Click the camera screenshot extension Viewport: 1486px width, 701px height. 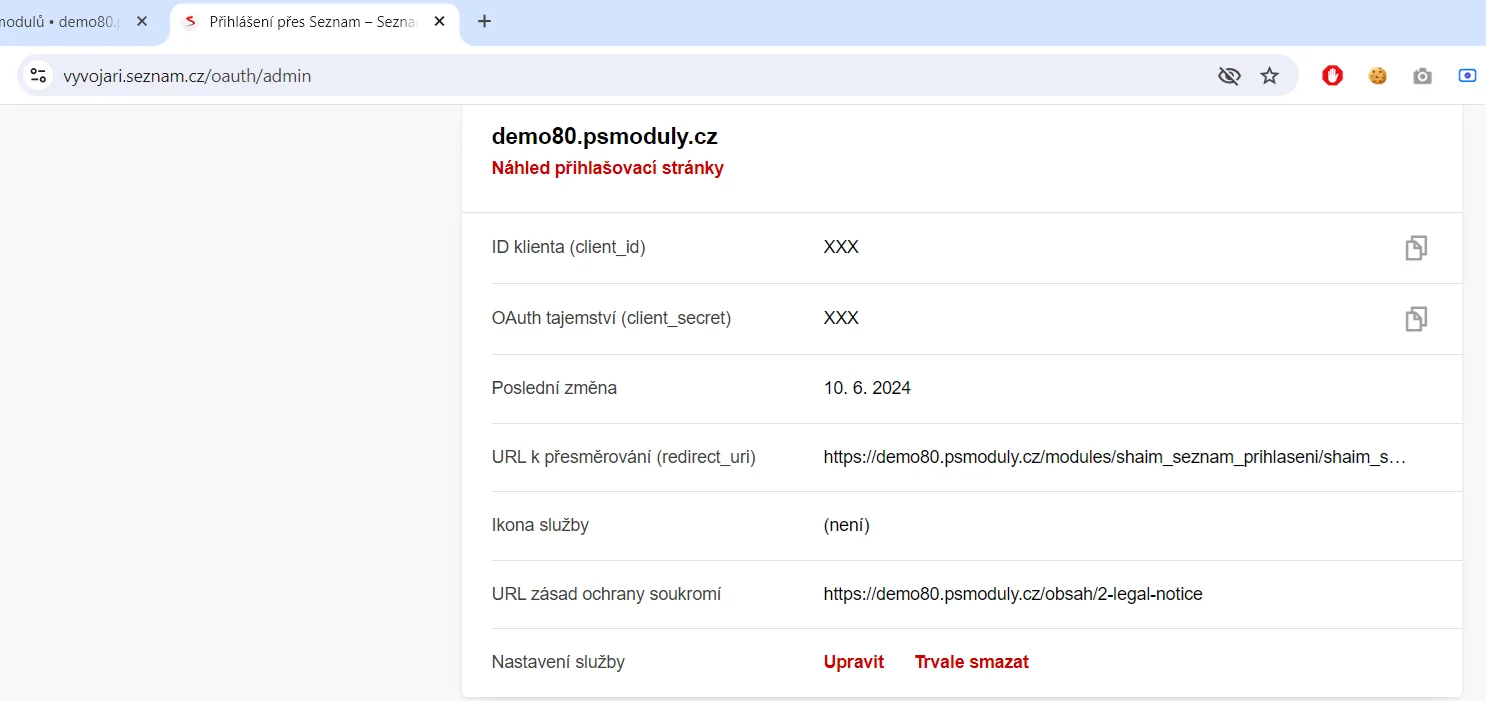tap(1422, 76)
